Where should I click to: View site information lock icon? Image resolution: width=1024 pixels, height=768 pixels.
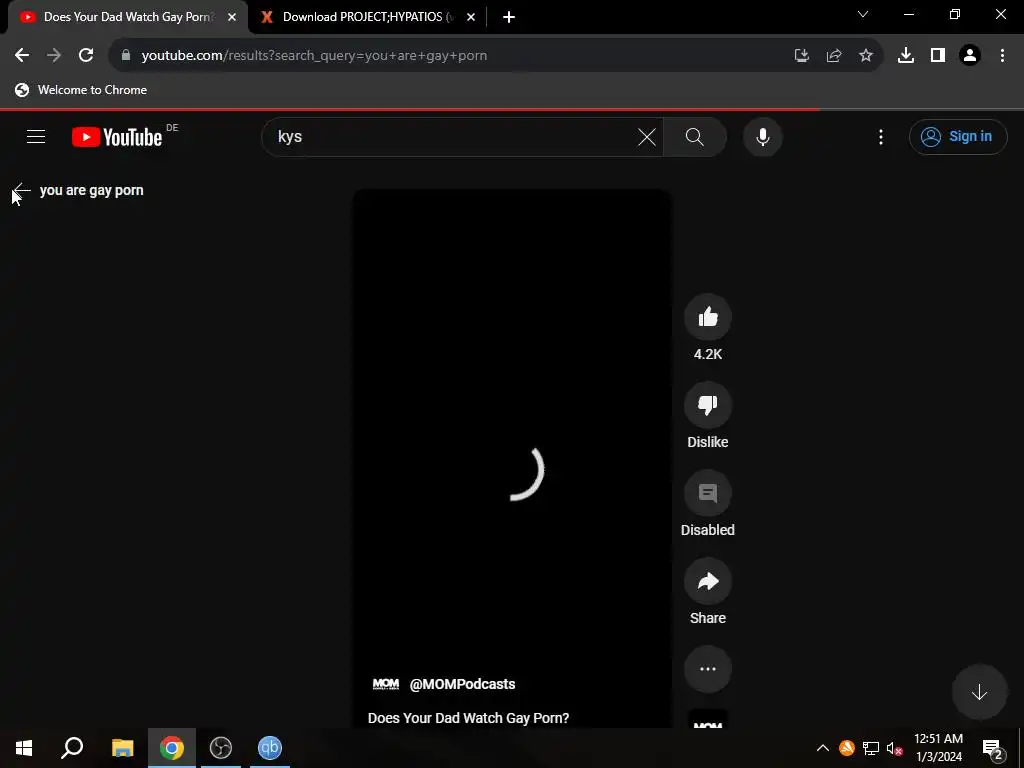click(125, 55)
